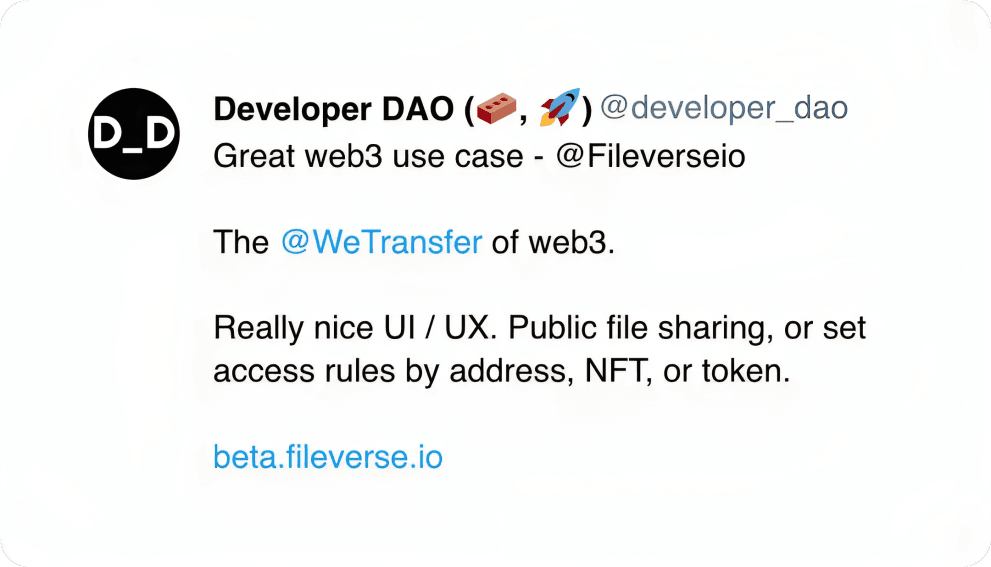This screenshot has width=991, height=567.
Task: Click the 'DAO' word in display name
Action: pos(418,109)
